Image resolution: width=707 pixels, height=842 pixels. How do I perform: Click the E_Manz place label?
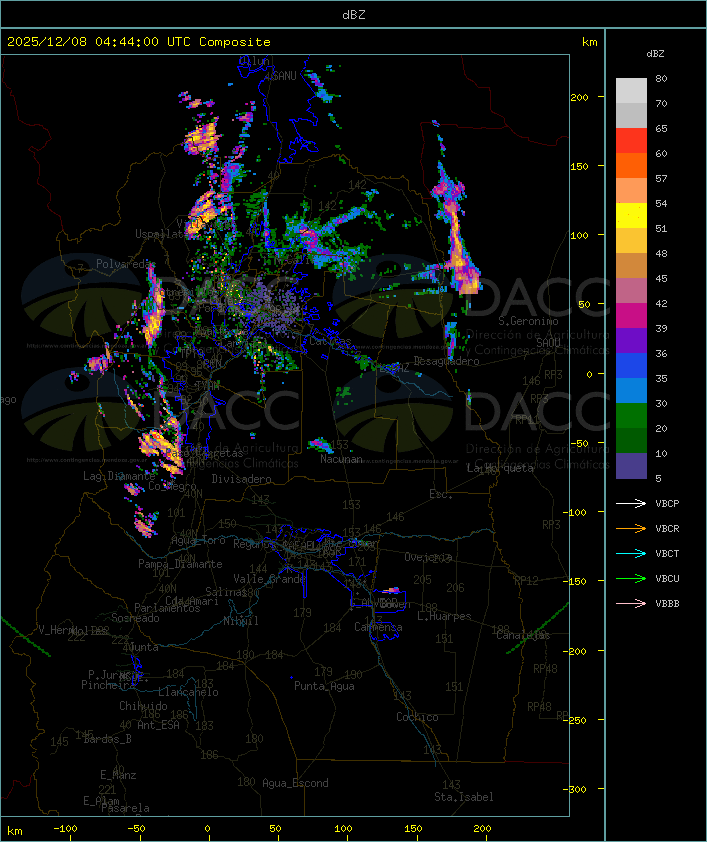tap(118, 775)
